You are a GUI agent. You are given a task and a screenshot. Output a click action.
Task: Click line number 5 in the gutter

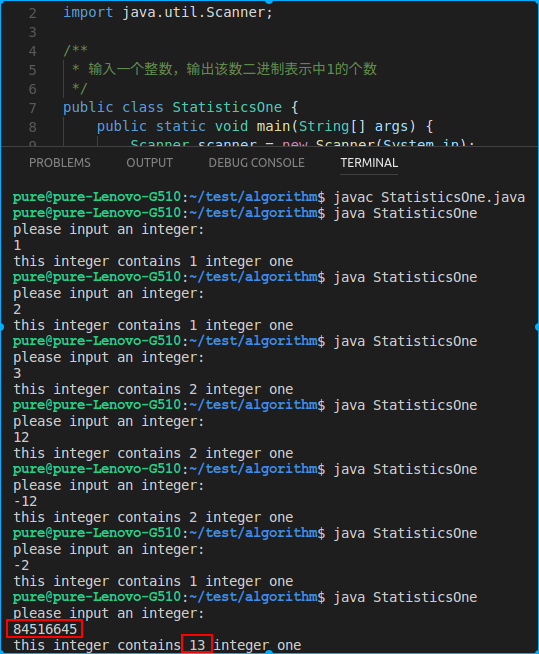pyautogui.click(x=33, y=70)
